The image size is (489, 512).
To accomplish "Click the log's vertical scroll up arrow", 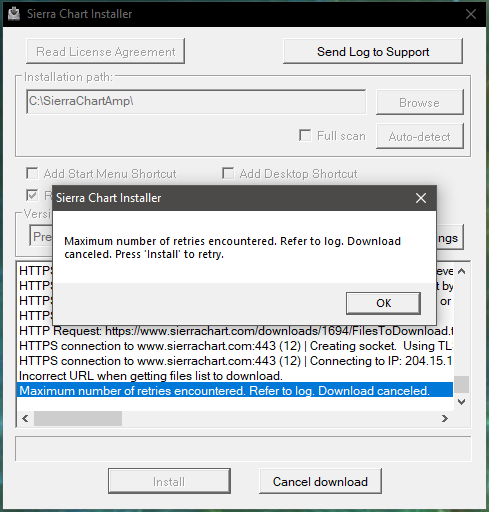I will 462,271.
